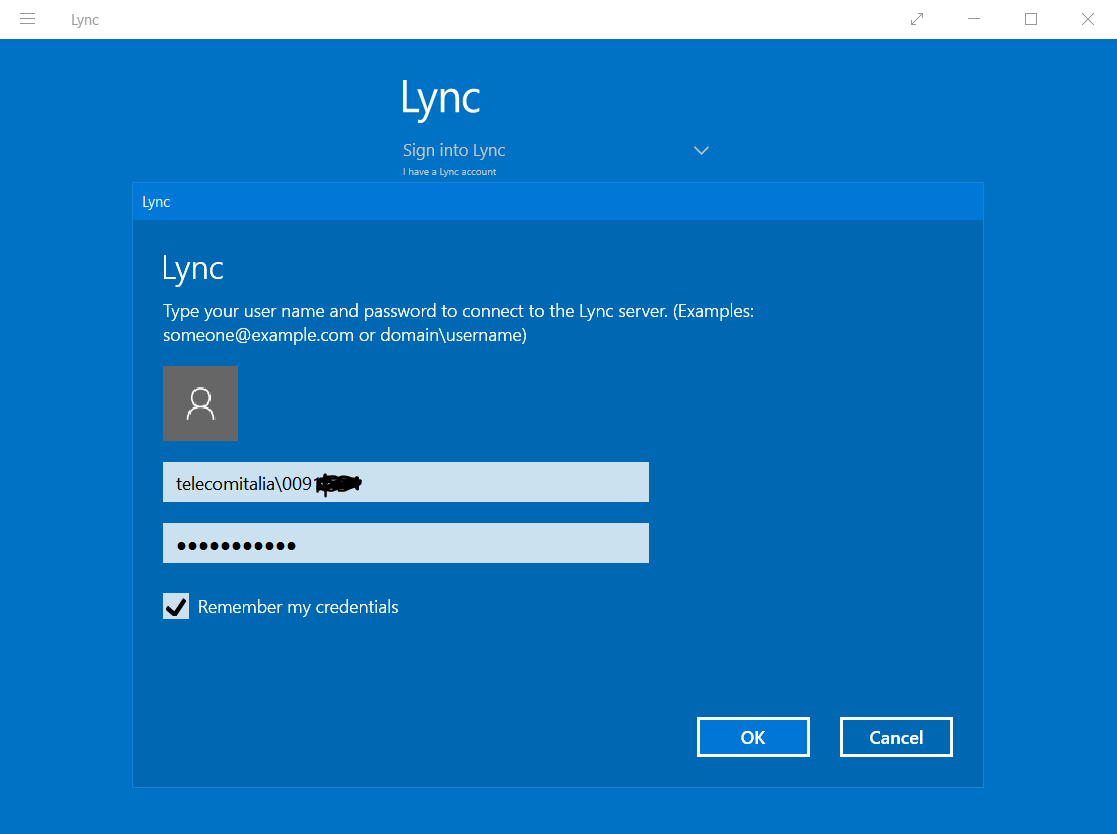This screenshot has width=1117, height=834.
Task: Click the large Lync heading at top
Action: (440, 98)
